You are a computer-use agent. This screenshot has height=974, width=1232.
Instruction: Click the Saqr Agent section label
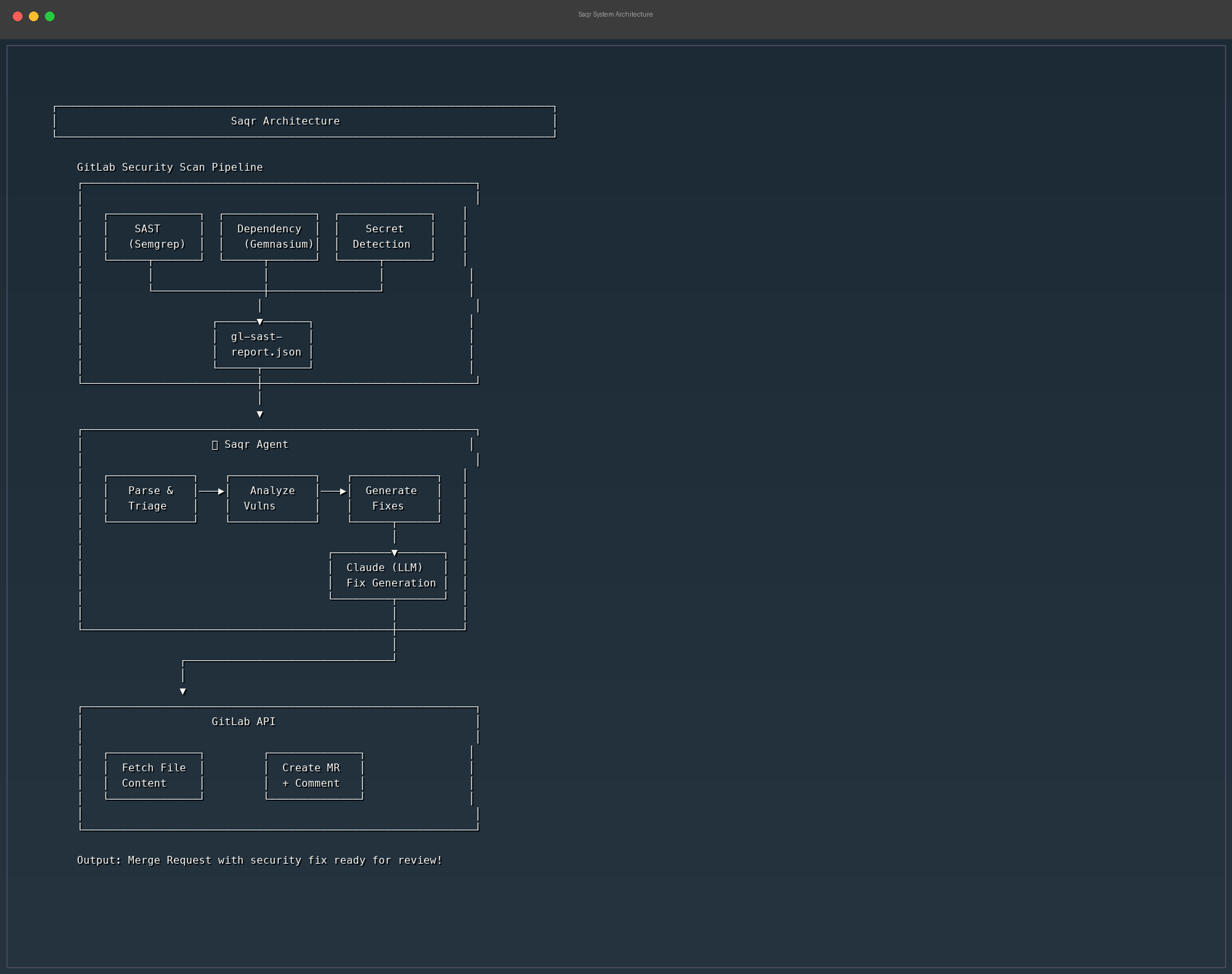coord(255,445)
